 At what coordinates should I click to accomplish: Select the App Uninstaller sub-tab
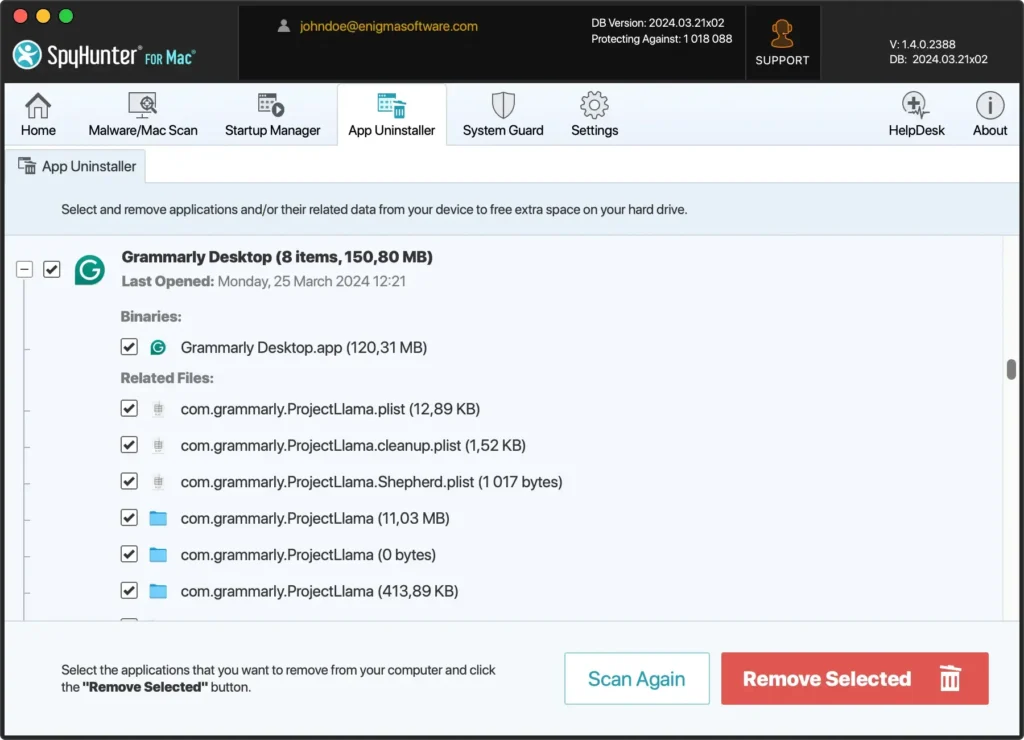pyautogui.click(x=77, y=167)
